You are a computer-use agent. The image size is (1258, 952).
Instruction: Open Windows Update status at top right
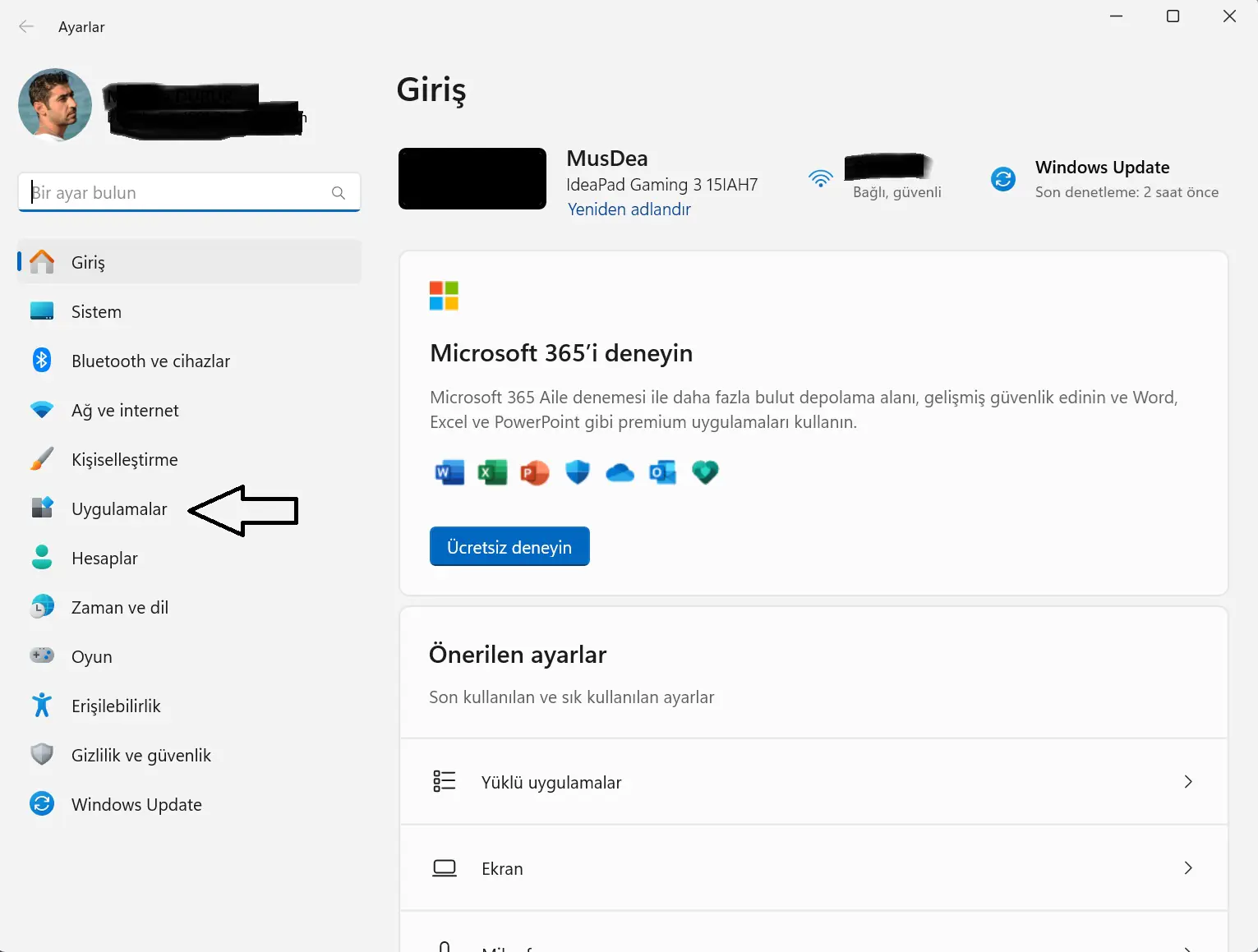coord(1106,179)
